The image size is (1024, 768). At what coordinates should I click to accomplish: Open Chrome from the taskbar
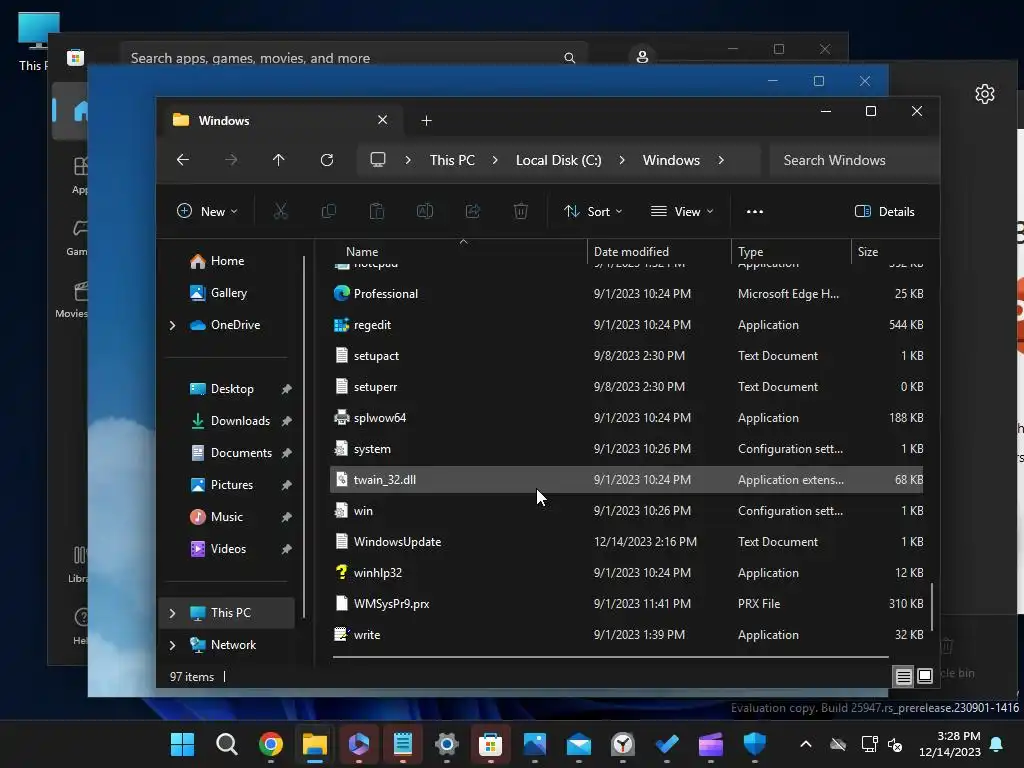[x=270, y=744]
